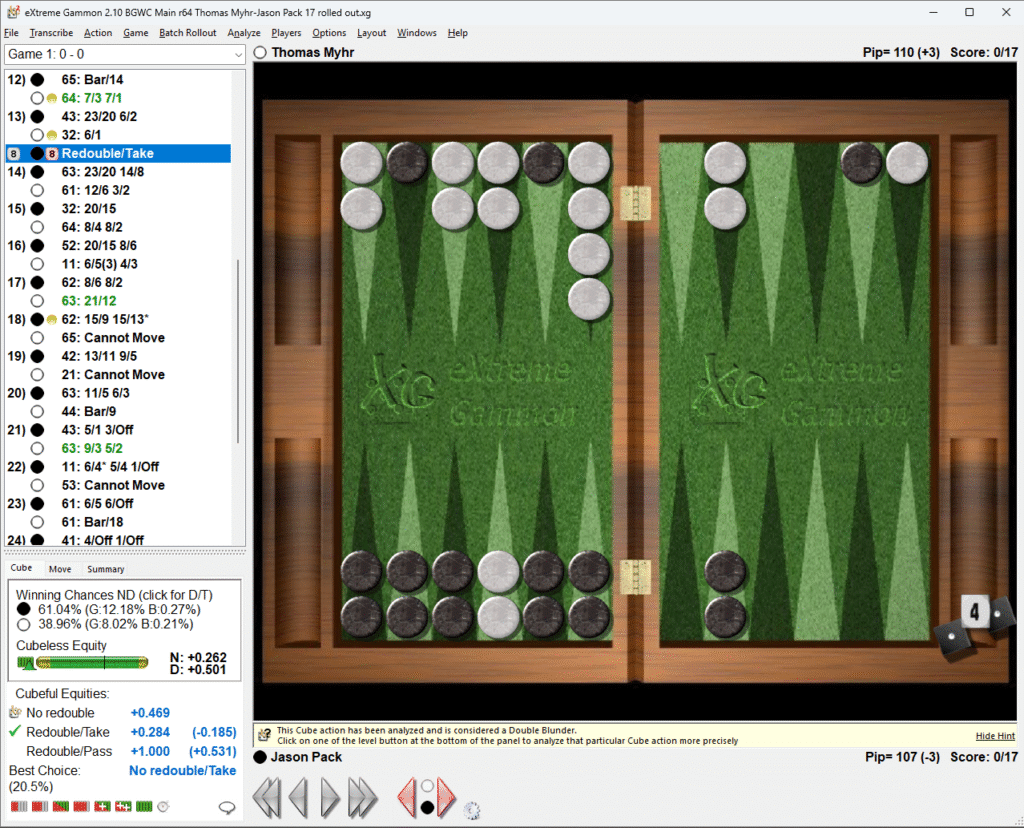Open the Options menu
1024x828 pixels.
coord(329,33)
